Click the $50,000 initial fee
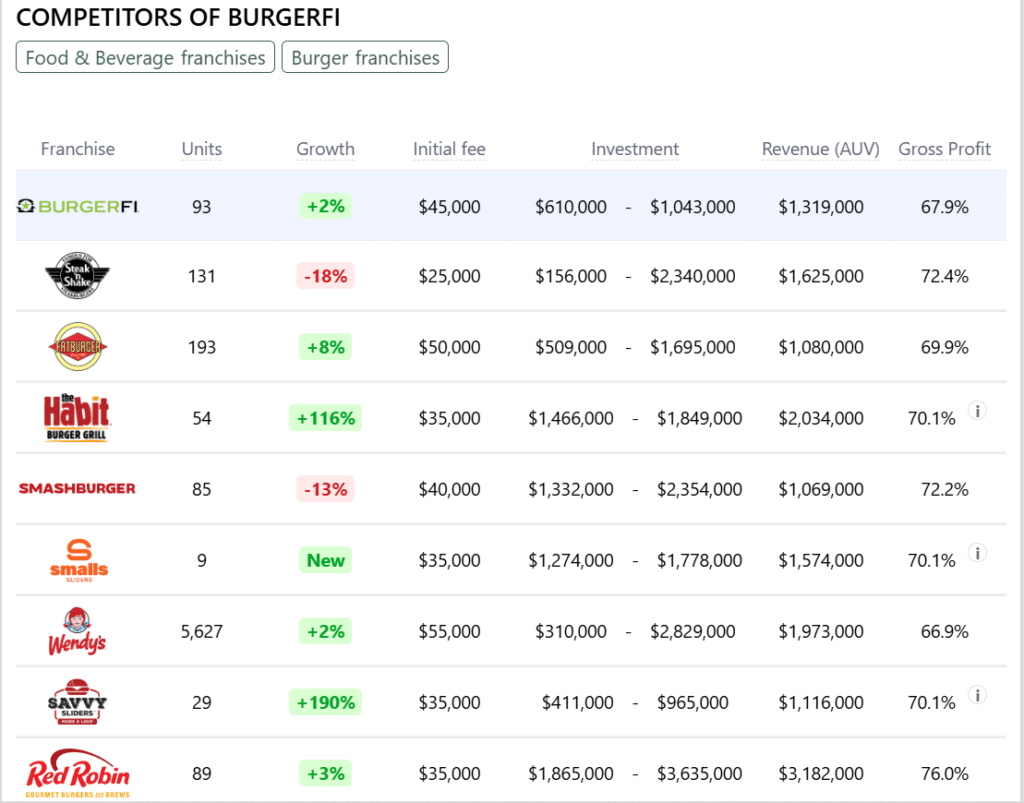 click(449, 347)
